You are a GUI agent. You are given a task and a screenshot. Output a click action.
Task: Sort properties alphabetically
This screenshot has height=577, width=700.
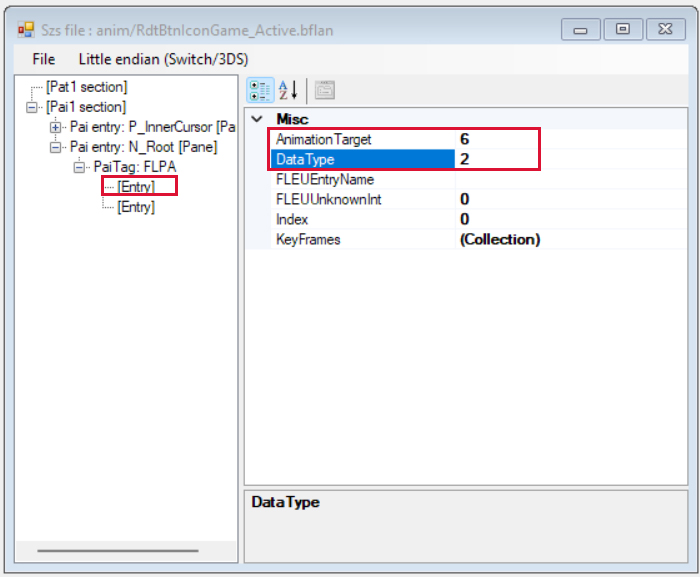pos(288,90)
